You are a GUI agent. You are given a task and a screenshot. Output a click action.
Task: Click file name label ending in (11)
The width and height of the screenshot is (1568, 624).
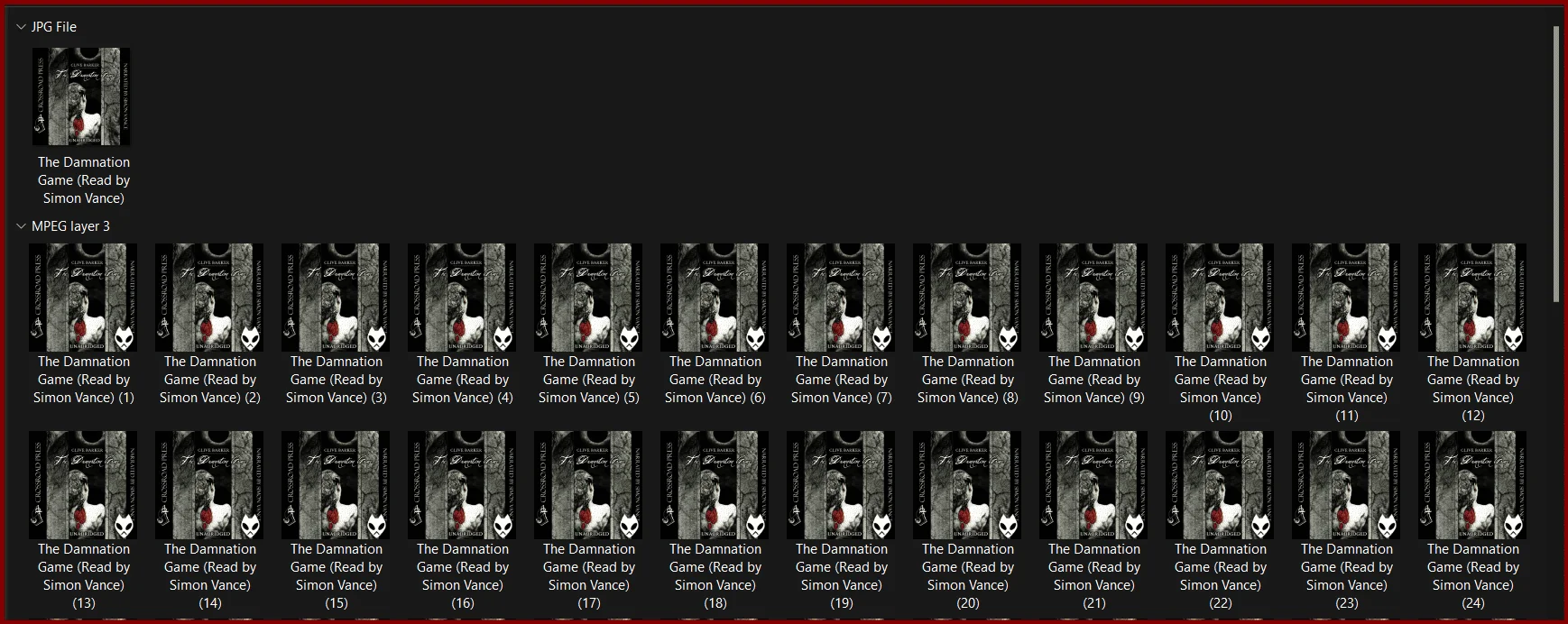tap(1347, 389)
